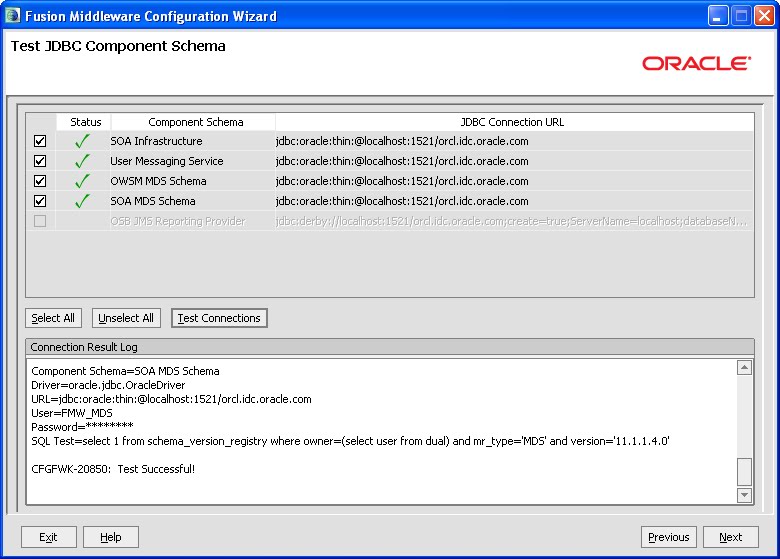The height and width of the screenshot is (559, 780).
Task: Go to Previous wizard step
Action: coord(669,537)
